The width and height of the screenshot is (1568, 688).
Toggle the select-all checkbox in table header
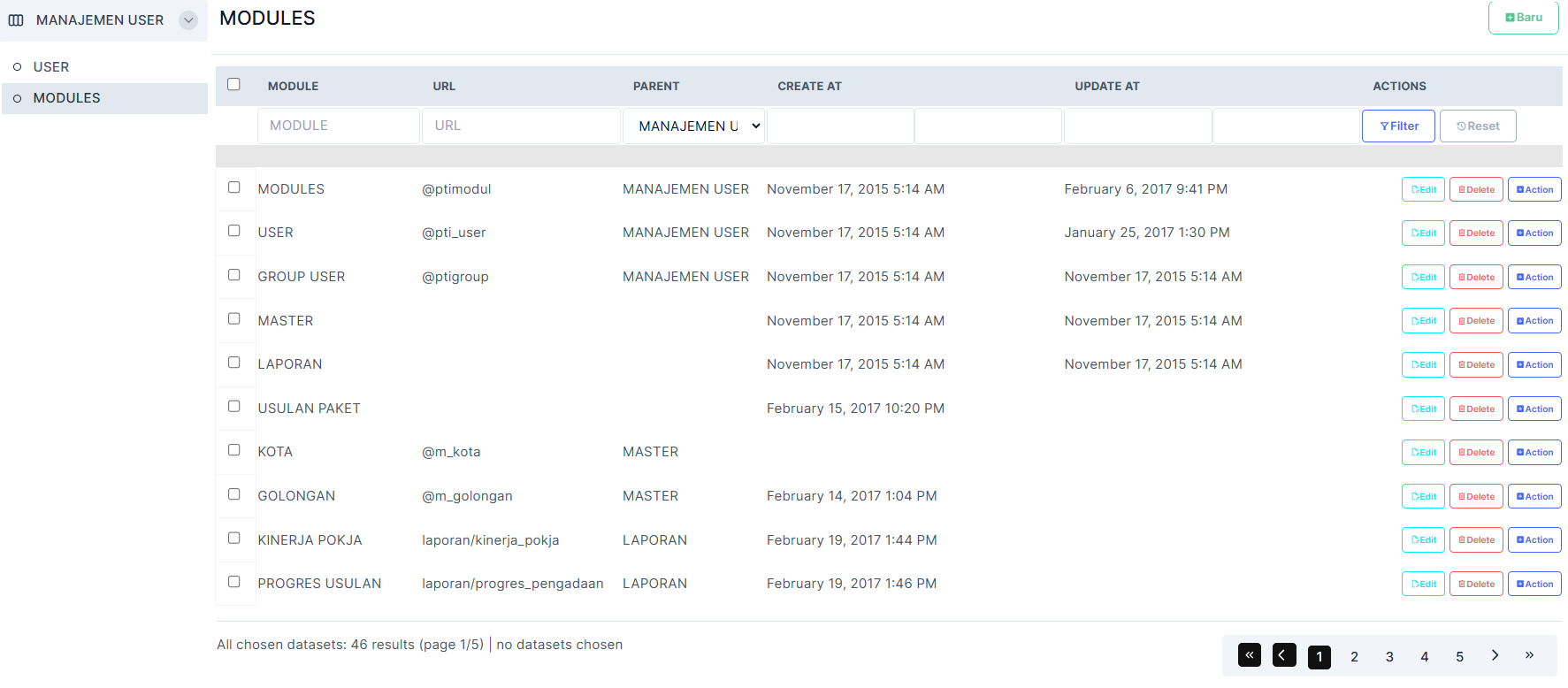(x=233, y=85)
